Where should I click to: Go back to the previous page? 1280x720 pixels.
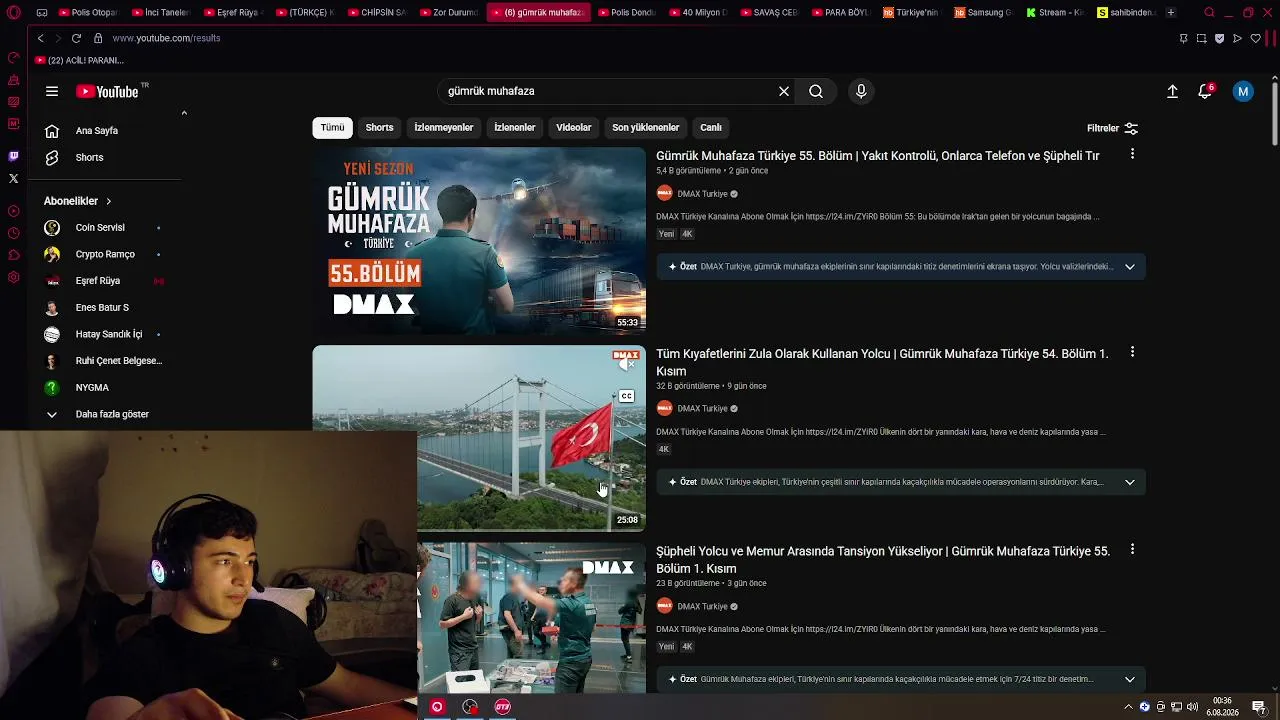tap(40, 38)
